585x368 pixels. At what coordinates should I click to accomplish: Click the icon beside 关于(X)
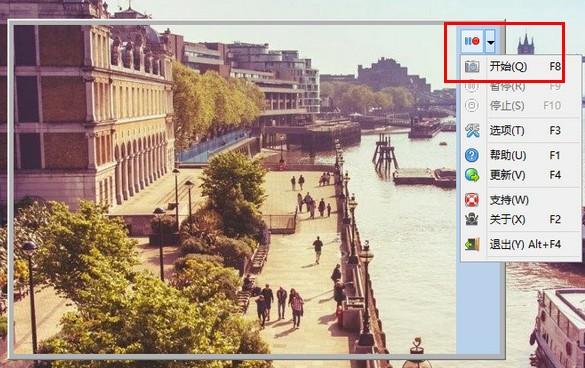(472, 219)
